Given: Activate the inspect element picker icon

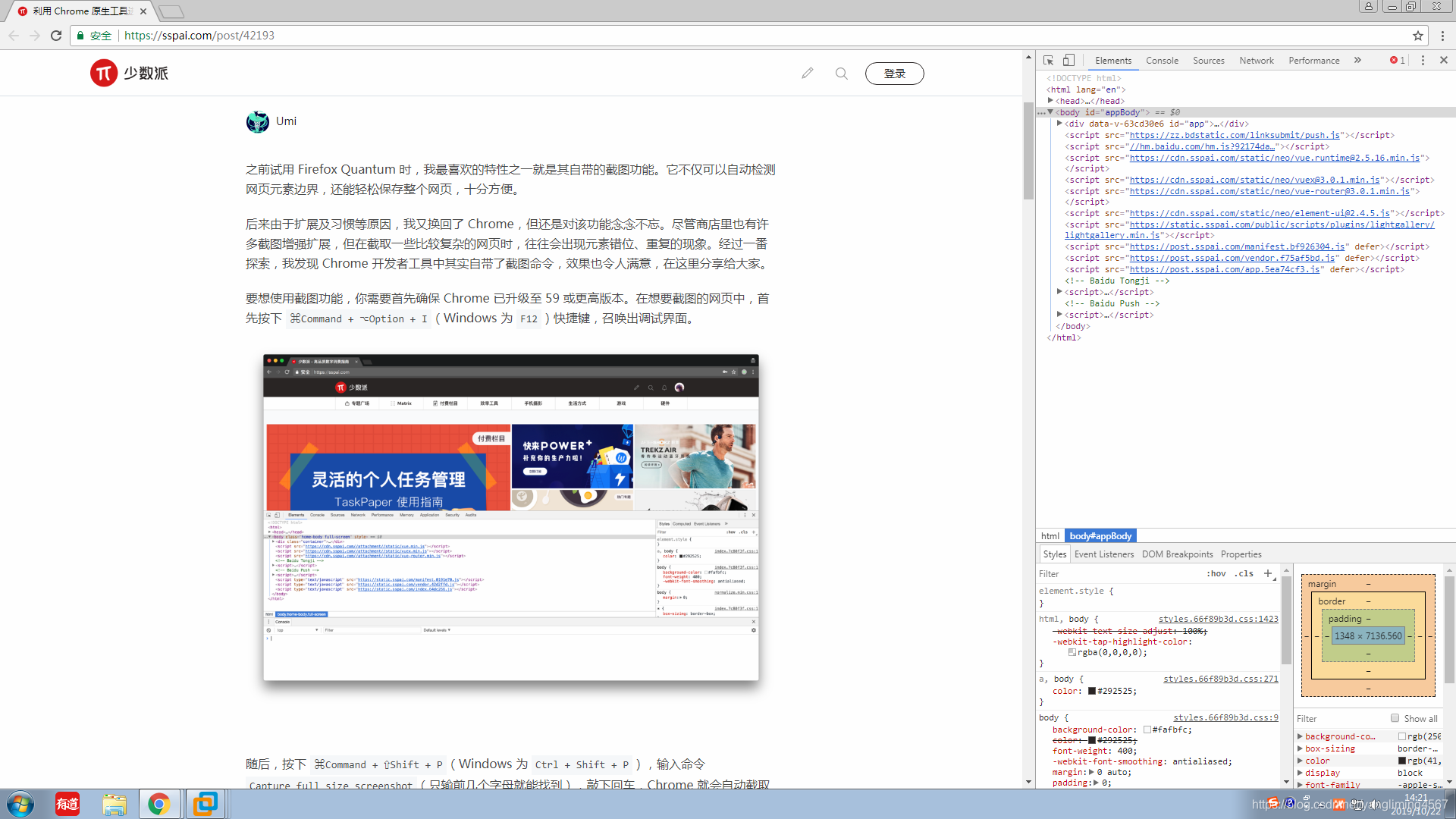Looking at the screenshot, I should click(1048, 60).
